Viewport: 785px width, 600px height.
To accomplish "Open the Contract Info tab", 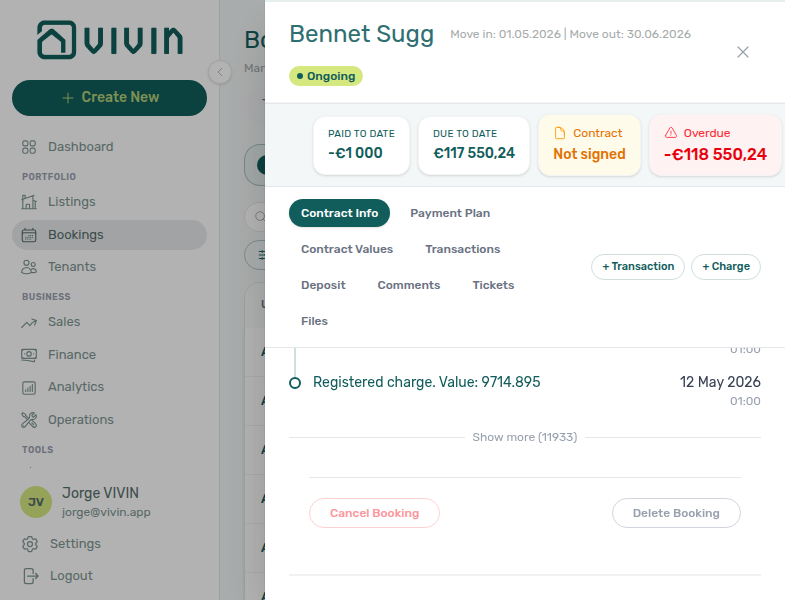I will (339, 213).
